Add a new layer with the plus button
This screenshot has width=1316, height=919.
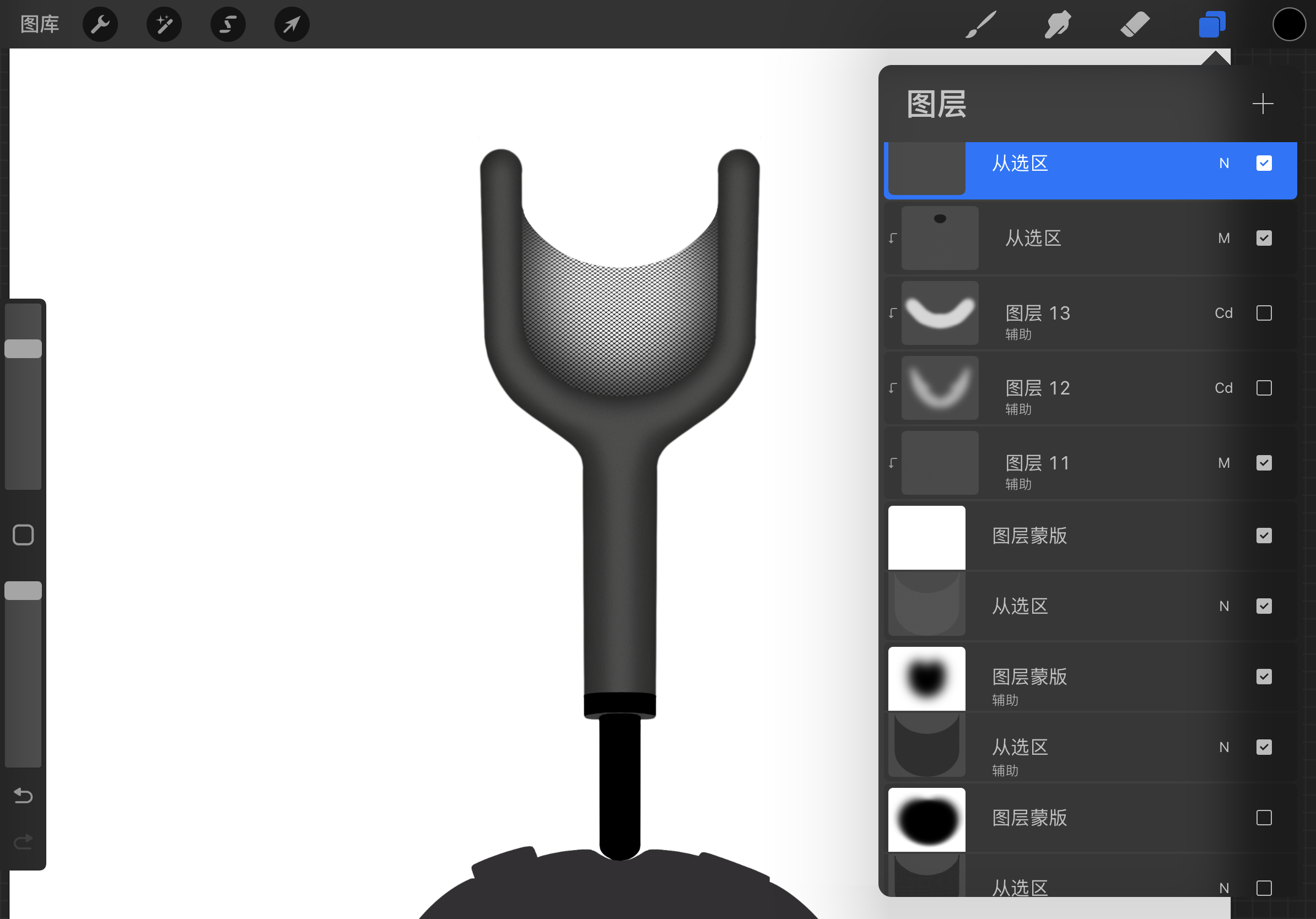(1263, 104)
